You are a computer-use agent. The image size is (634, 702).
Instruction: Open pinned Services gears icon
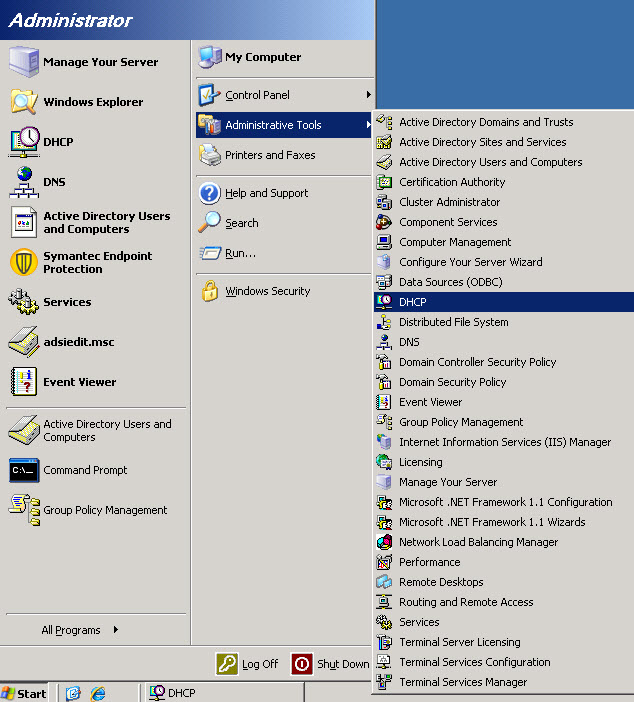(24, 302)
